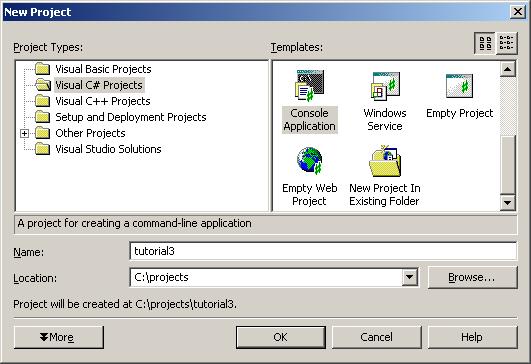The image size is (531, 364).
Task: Select Visual C# Projects in the tree
Action: click(99, 85)
